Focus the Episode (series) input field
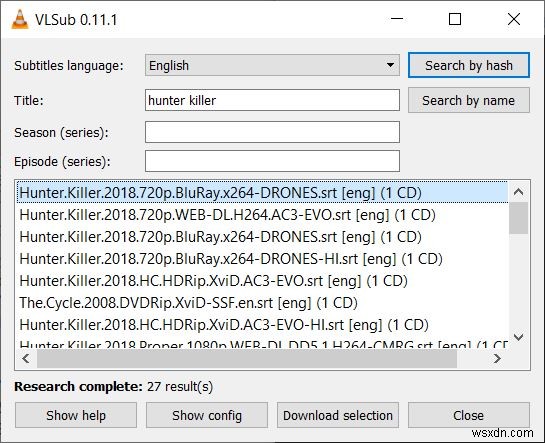The width and height of the screenshot is (545, 443). [272, 161]
